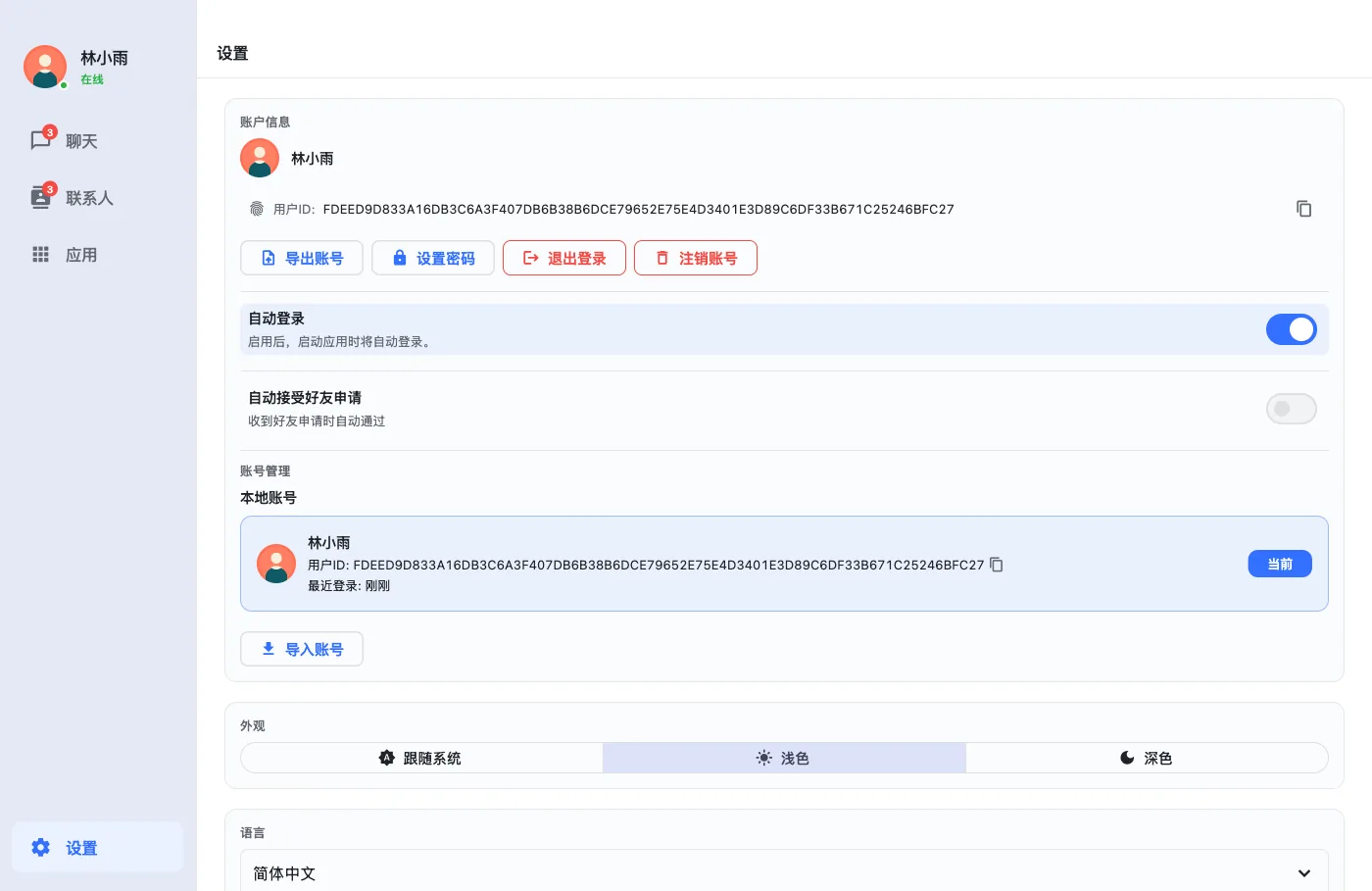Select 浅色 appearance option
Viewport: 1372px width, 891px height.
click(784, 758)
